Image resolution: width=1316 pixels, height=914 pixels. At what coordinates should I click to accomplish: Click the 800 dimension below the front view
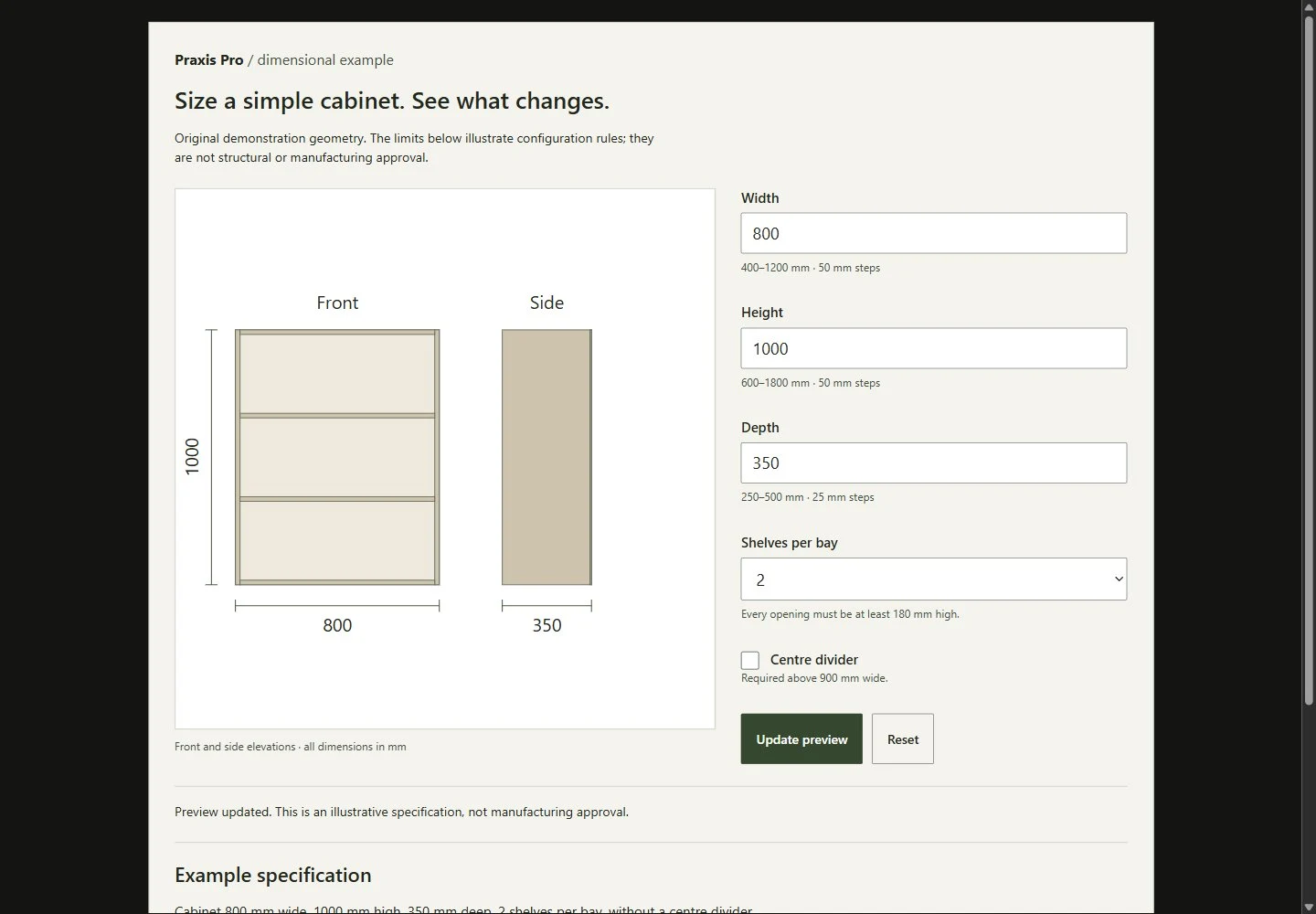pos(337,625)
